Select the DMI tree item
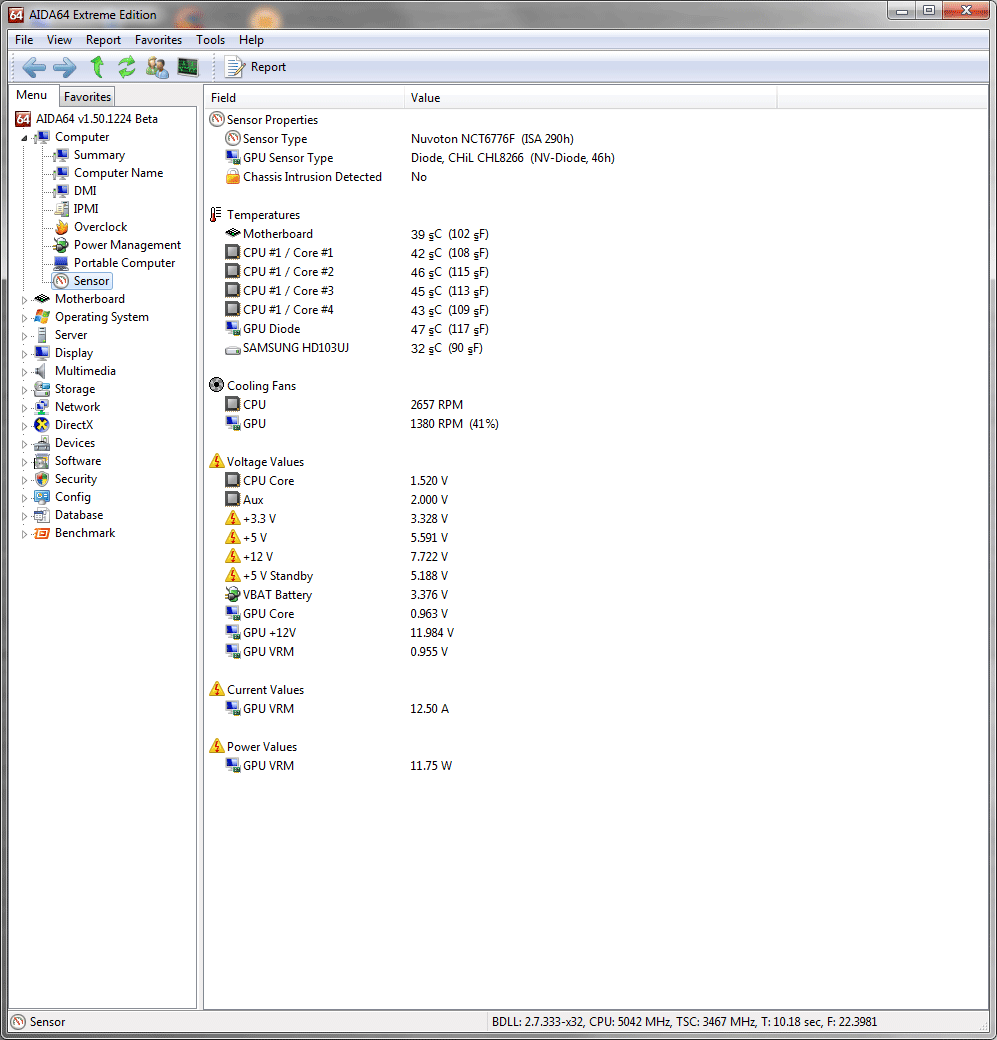The width and height of the screenshot is (997, 1040). coord(85,190)
